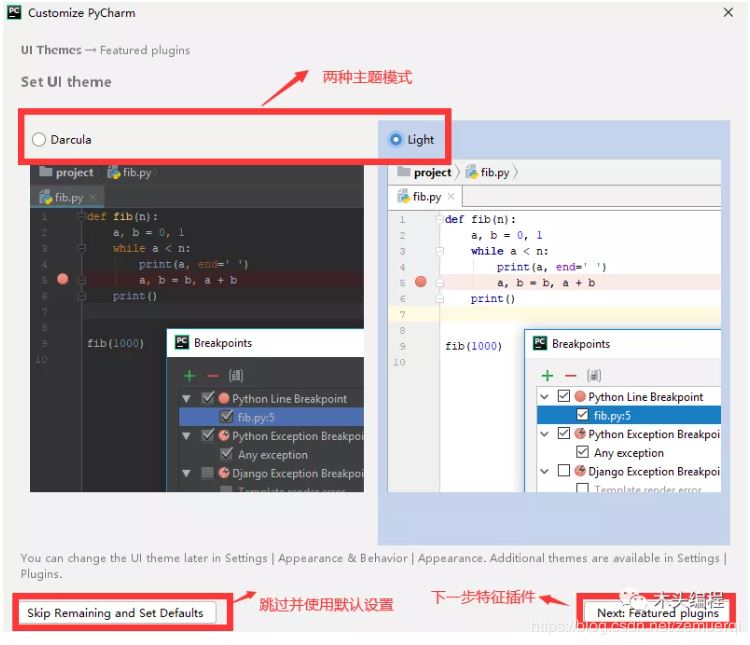The height and width of the screenshot is (645, 750).
Task: Toggle Any exception checkbox in Light preview
Action: [582, 452]
